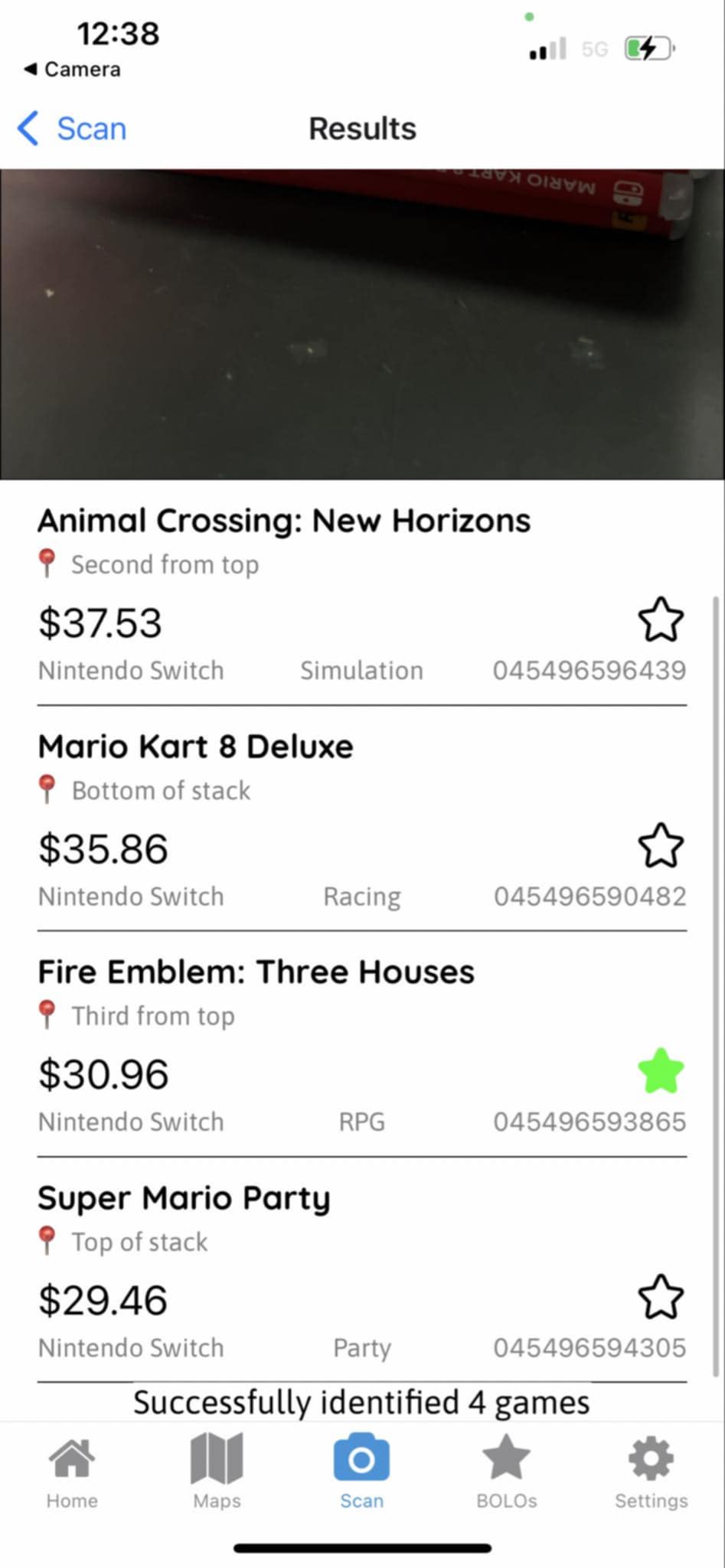Viewport: 725px width, 1568px height.
Task: Click the pin icon beside Third from top
Action: (47, 1015)
